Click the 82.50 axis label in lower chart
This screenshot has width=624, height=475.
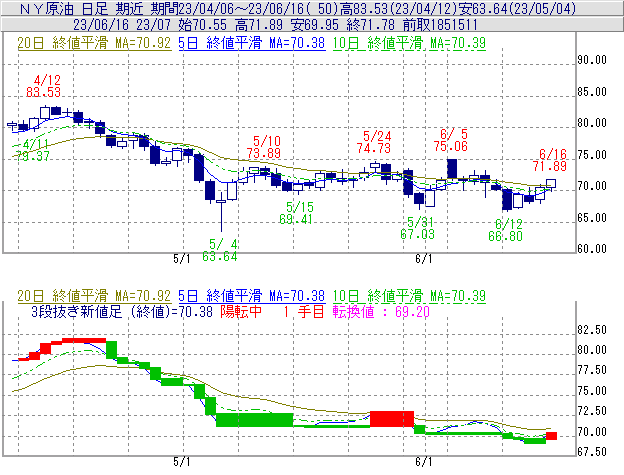pyautogui.click(x=592, y=330)
